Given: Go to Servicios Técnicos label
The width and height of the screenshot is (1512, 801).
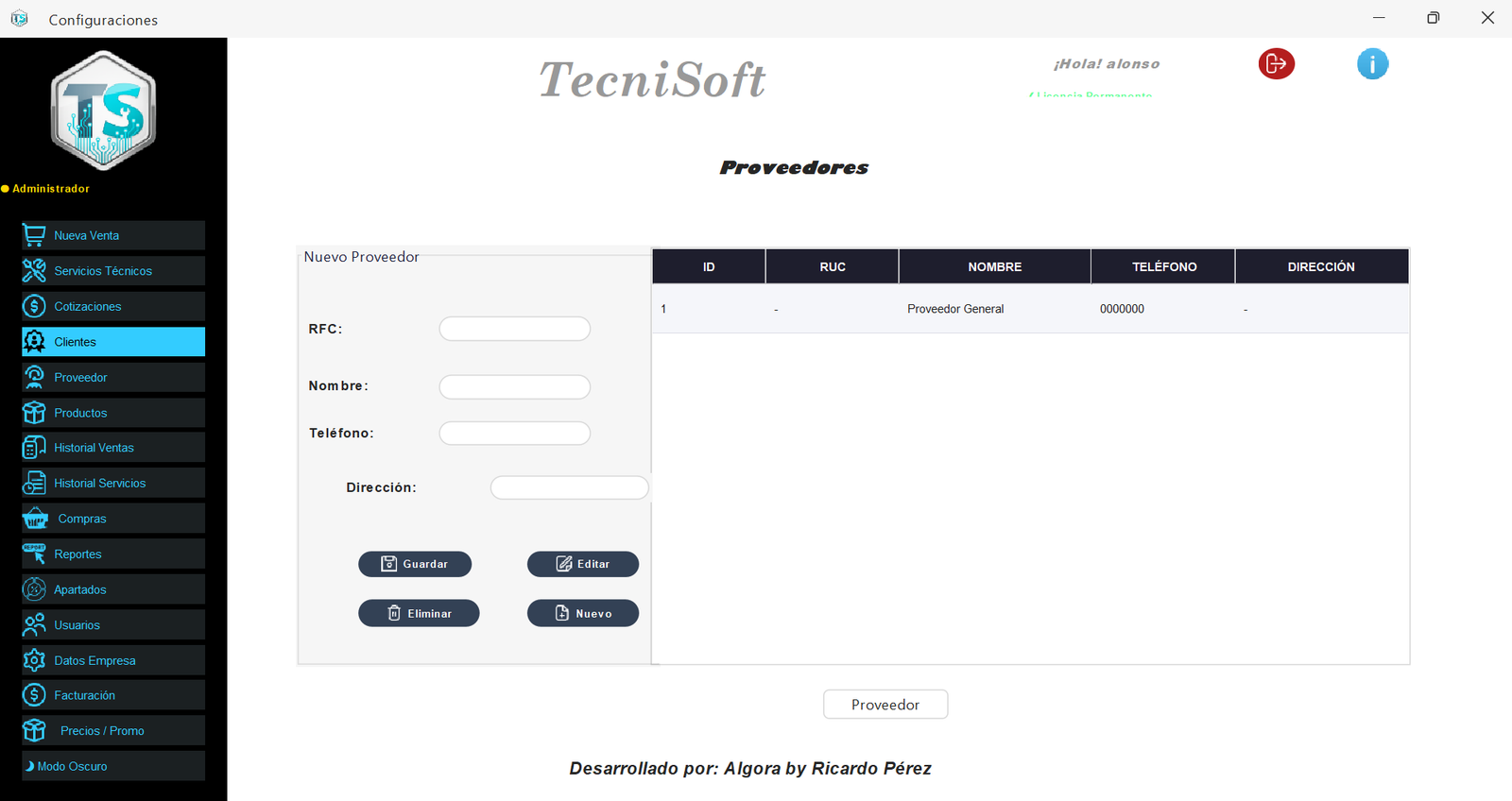Looking at the screenshot, I should [x=103, y=271].
